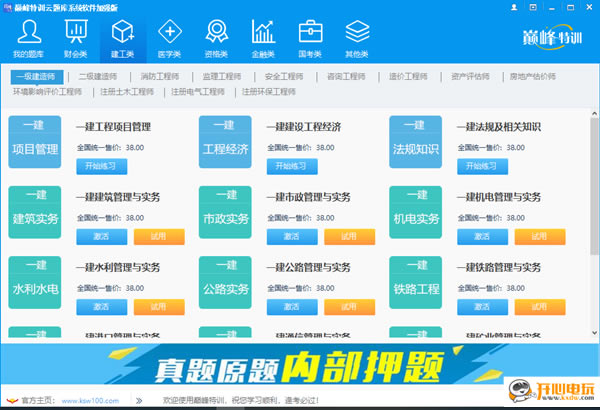Try out 一建水利管理与实务
The width and height of the screenshot is (600, 410).
(x=159, y=307)
